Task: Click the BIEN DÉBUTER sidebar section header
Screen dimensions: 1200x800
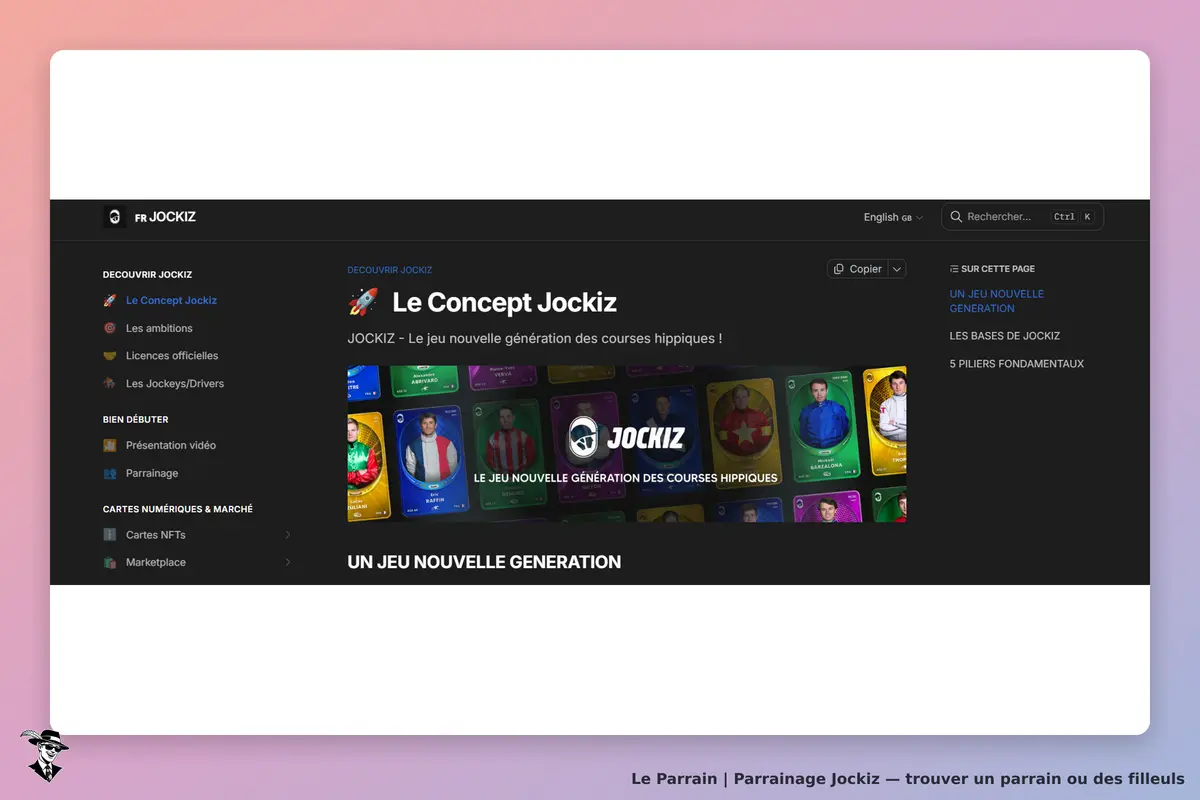Action: (x=136, y=420)
